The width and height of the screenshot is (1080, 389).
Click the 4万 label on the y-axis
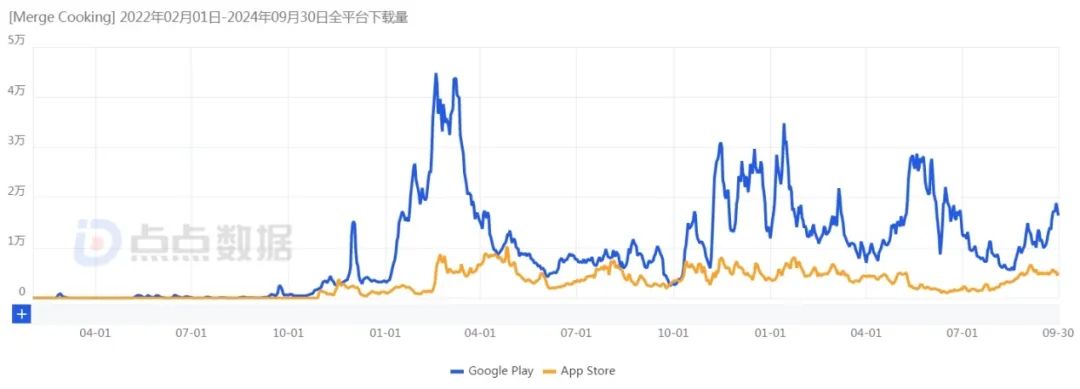click(17, 91)
